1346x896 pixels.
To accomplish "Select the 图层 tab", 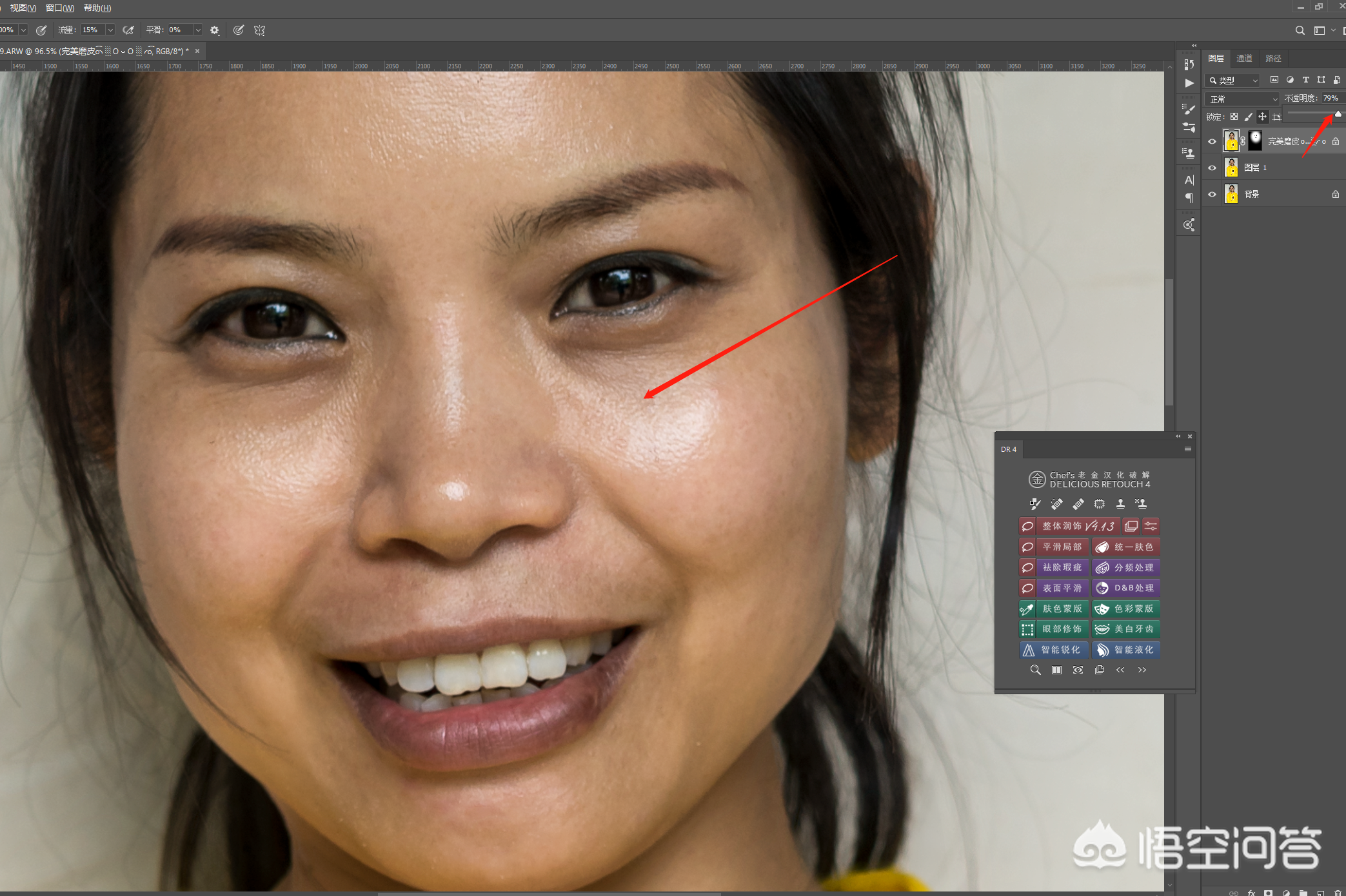I will pyautogui.click(x=1216, y=58).
